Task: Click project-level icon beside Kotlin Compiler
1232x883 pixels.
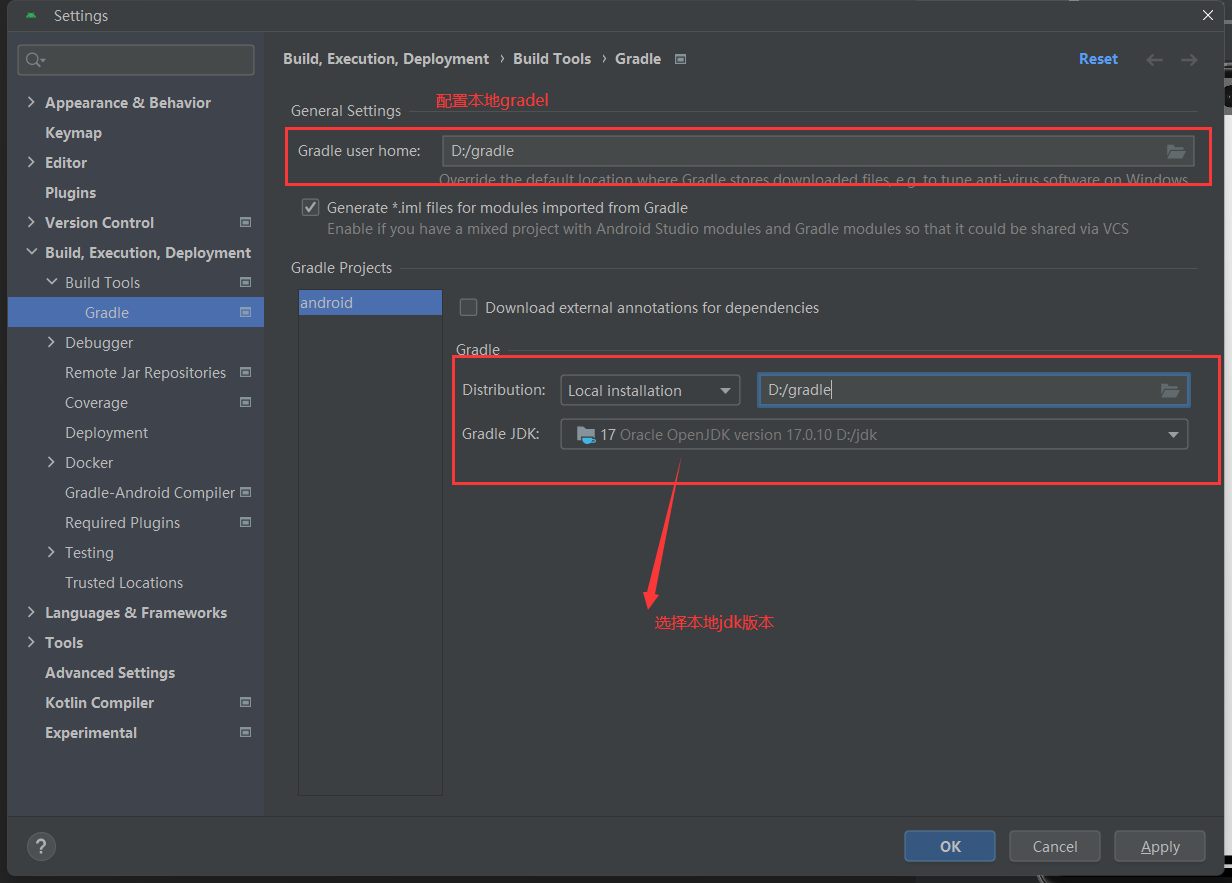Action: [246, 702]
